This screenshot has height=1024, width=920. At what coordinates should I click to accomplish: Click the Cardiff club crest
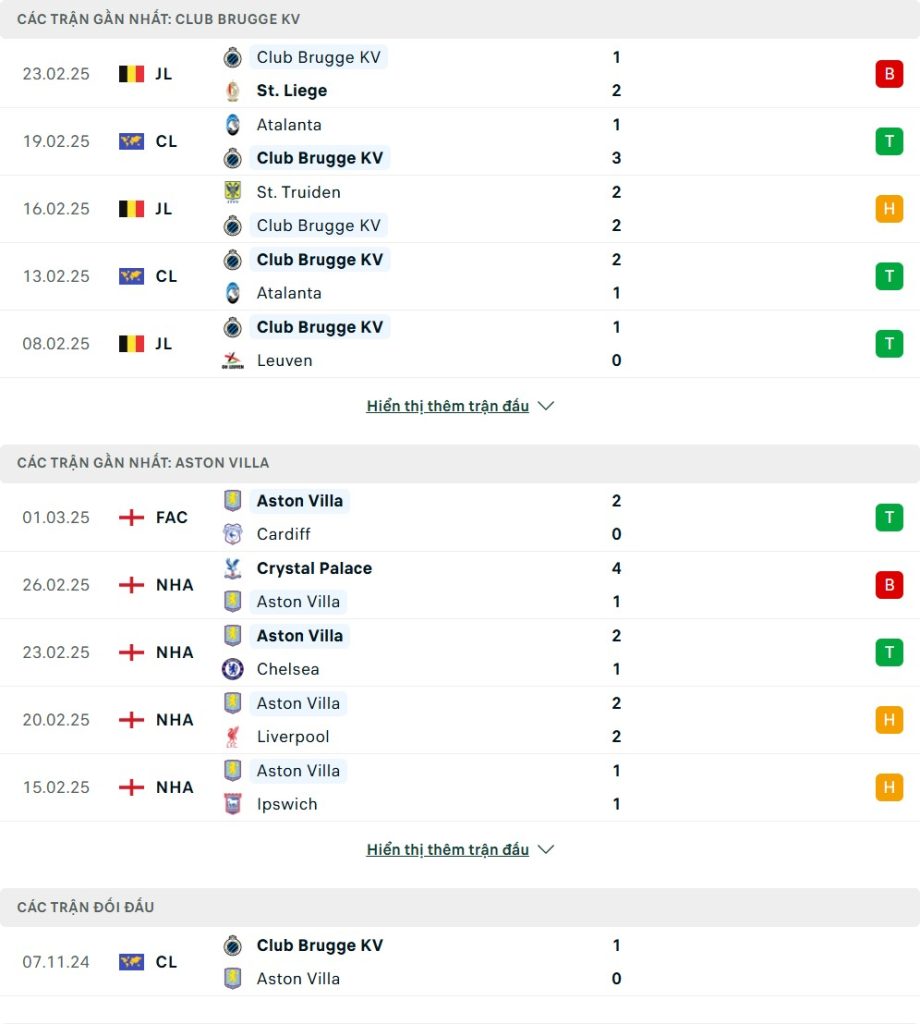pyautogui.click(x=233, y=534)
